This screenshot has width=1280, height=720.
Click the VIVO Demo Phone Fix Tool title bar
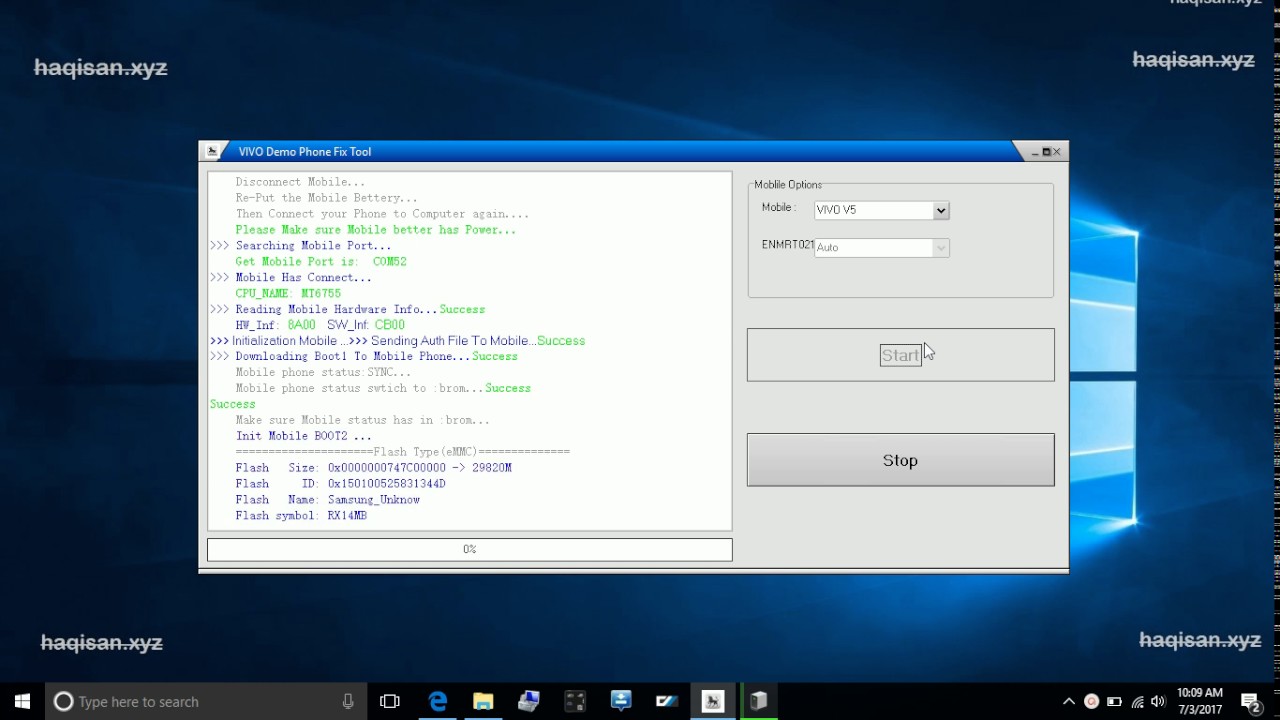[600, 151]
